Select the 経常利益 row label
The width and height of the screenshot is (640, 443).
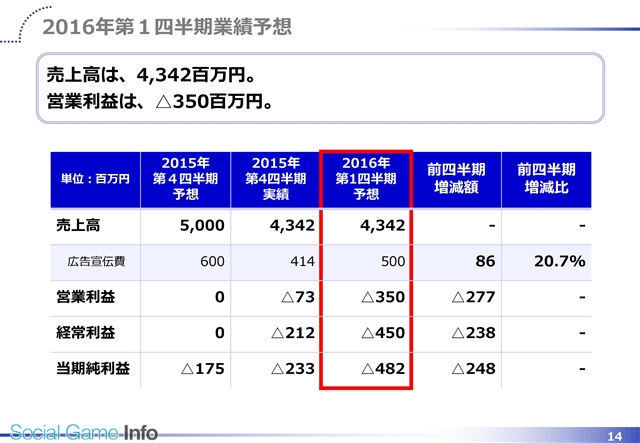[x=85, y=333]
